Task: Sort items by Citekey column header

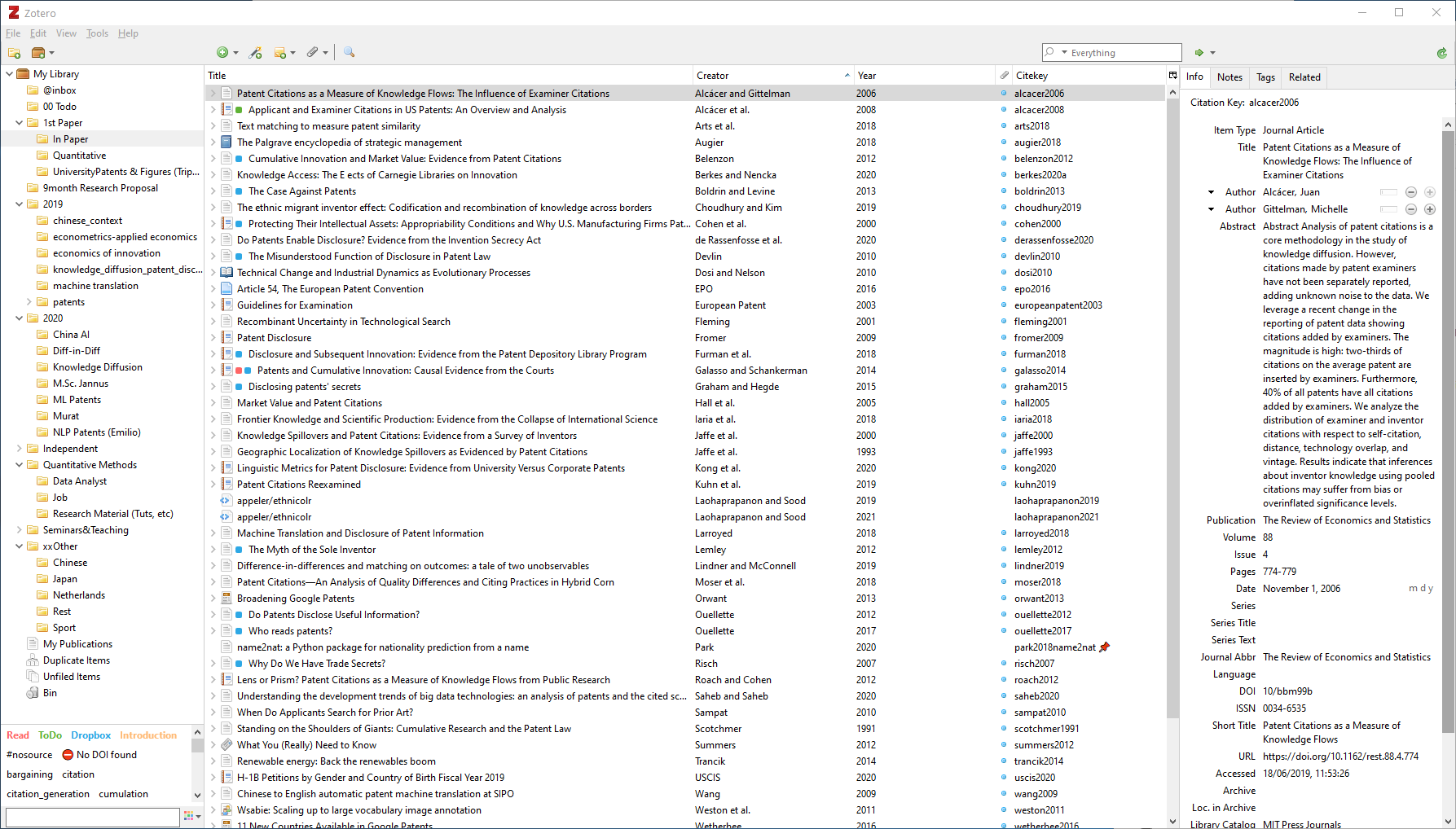Action: pos(1089,75)
